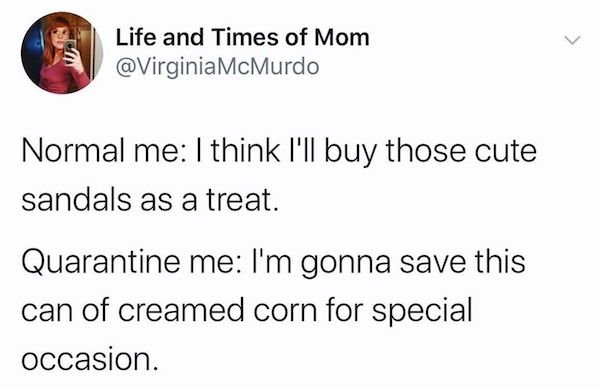Open Life and Times of Mom profile picture

tap(62, 53)
